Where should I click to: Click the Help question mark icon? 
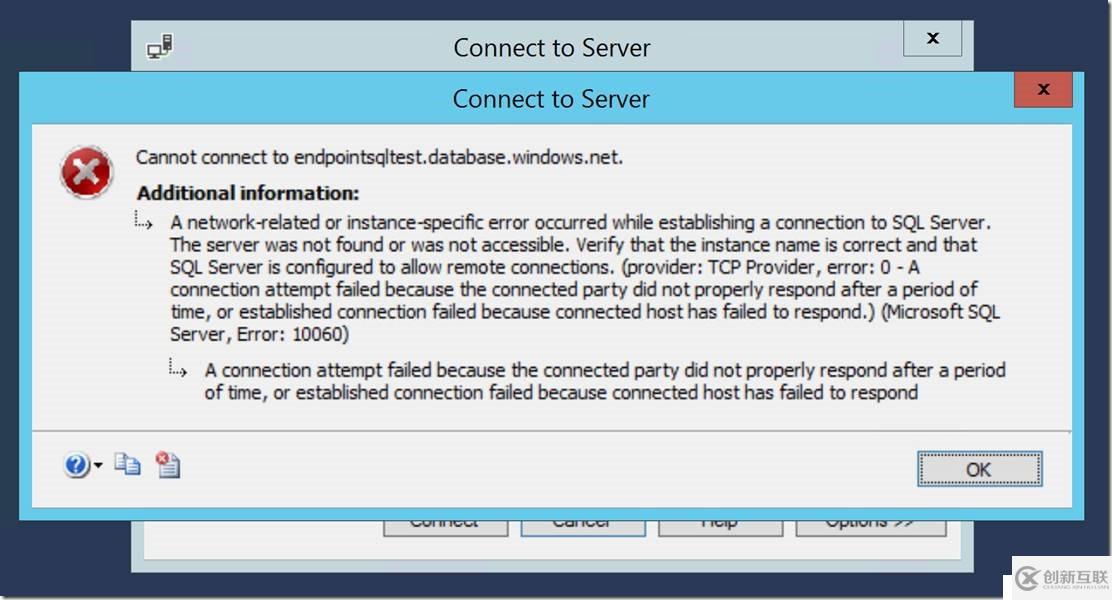click(75, 465)
